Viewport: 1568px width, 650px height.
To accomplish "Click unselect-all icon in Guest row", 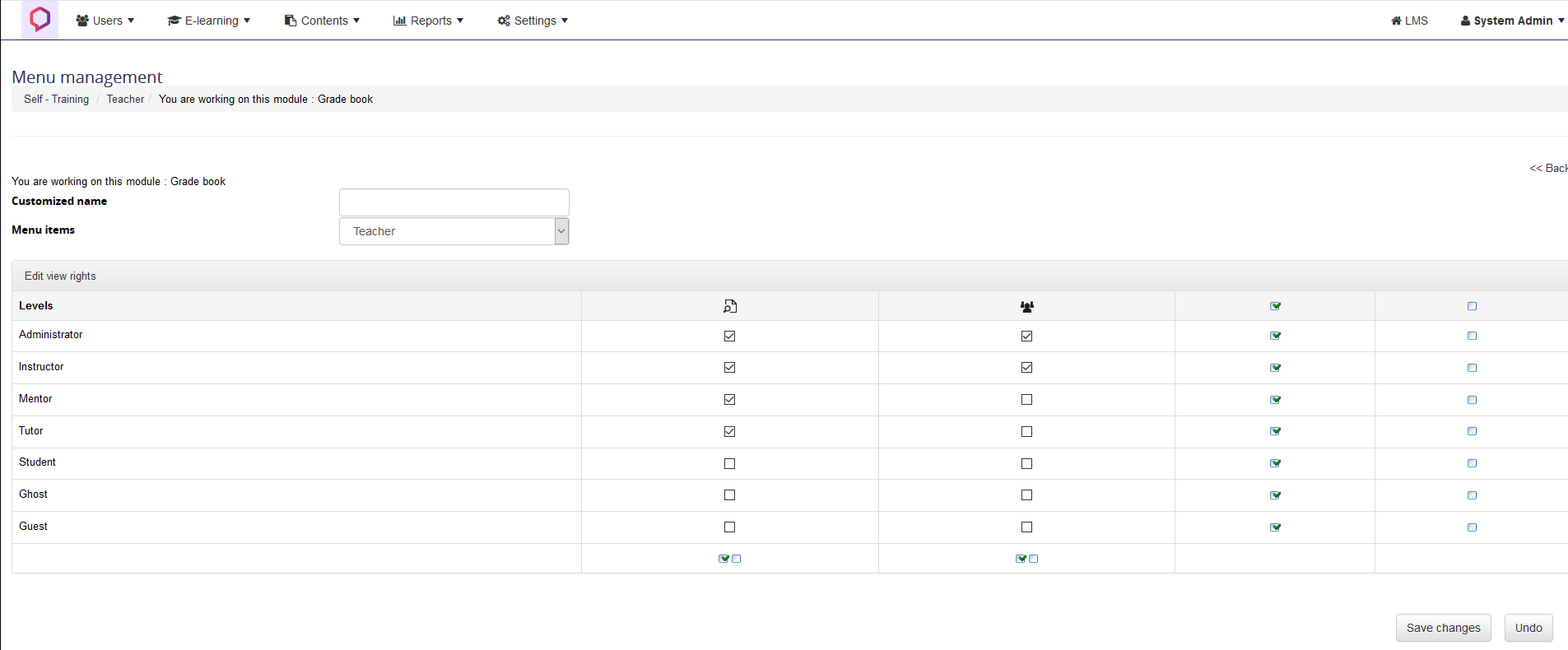I will 1472,527.
